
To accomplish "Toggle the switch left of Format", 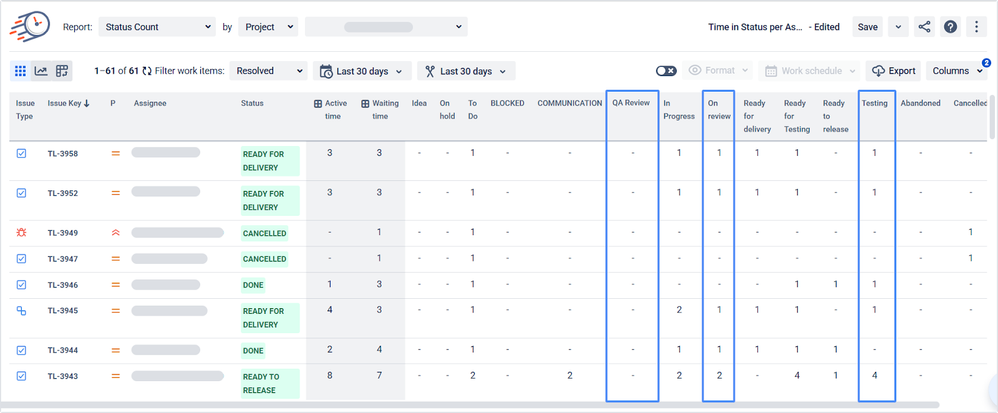I will (666, 71).
